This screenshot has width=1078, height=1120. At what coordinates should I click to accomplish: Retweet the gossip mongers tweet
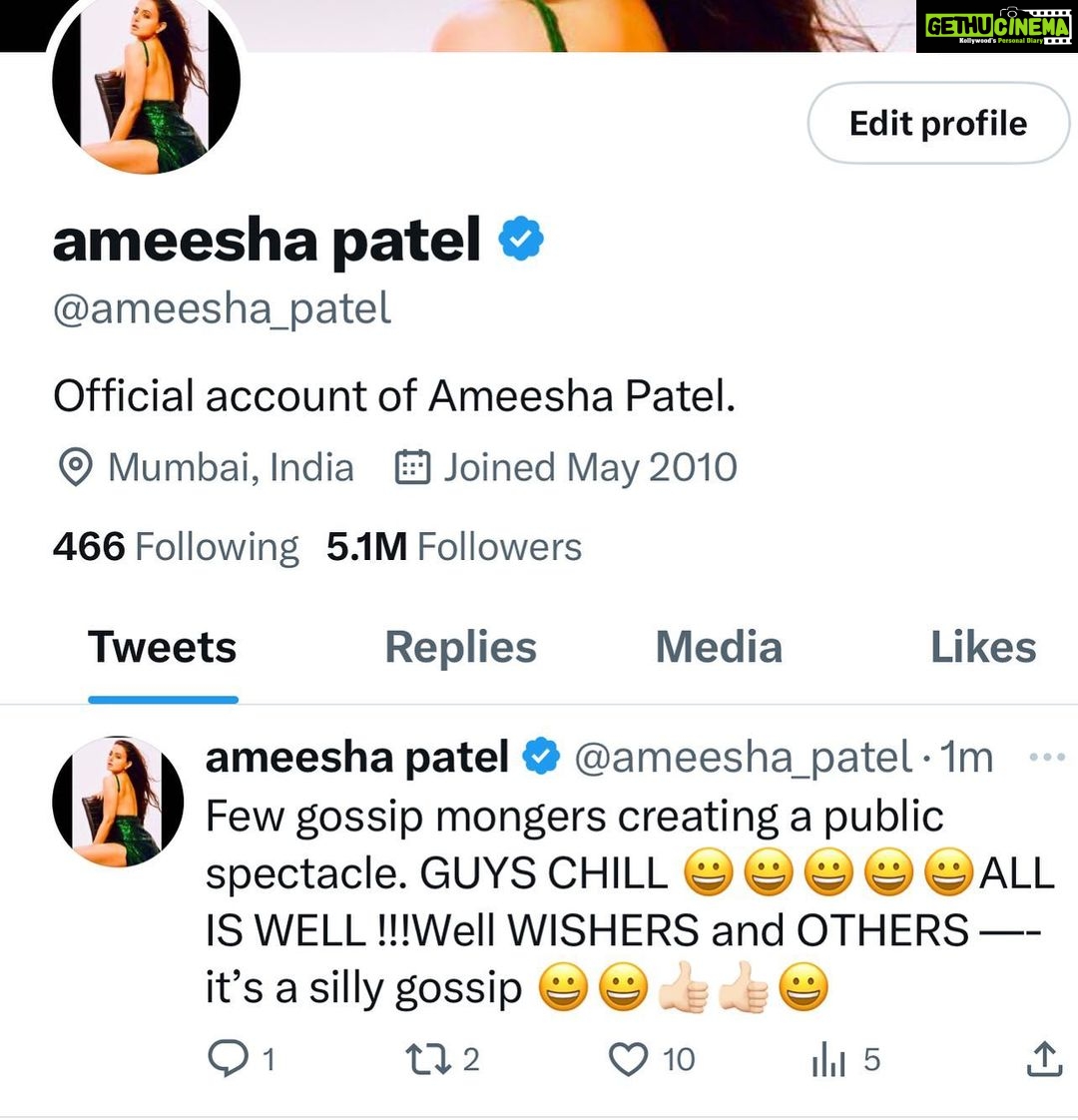coord(428,1058)
